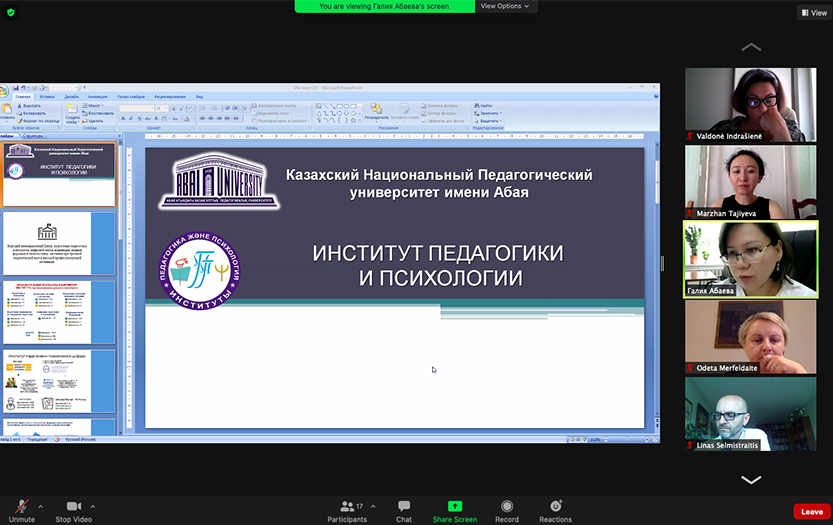
Task: Expand audio options arrow next to Unmute
Action: tap(40, 506)
